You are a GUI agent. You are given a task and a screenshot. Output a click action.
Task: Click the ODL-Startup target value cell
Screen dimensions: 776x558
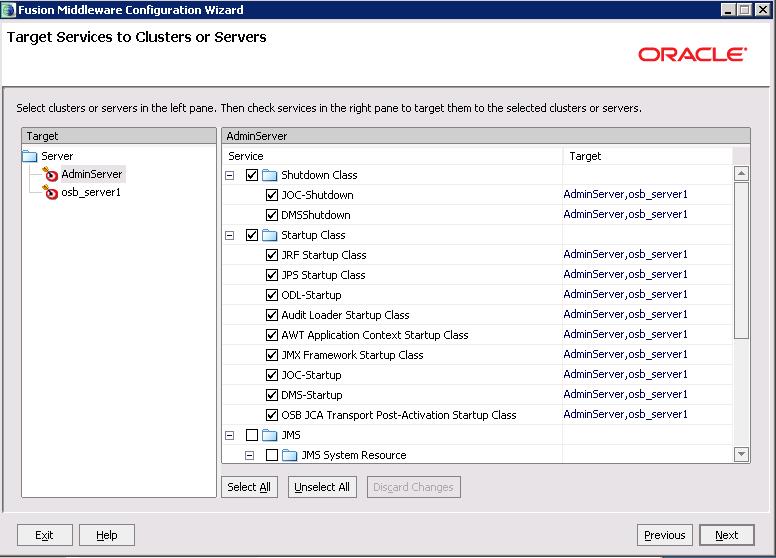pos(647,295)
